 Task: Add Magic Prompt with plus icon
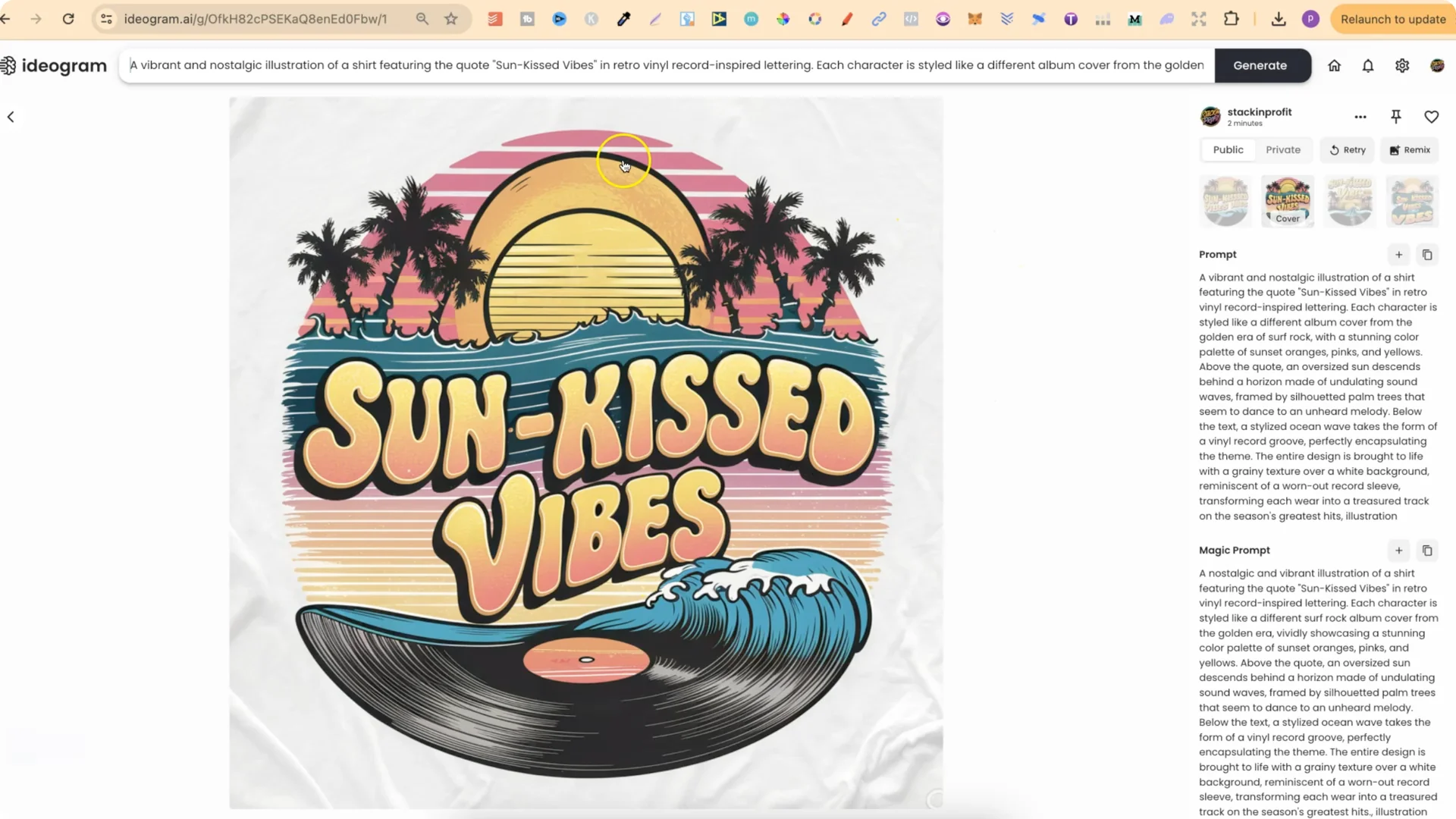[1399, 551]
